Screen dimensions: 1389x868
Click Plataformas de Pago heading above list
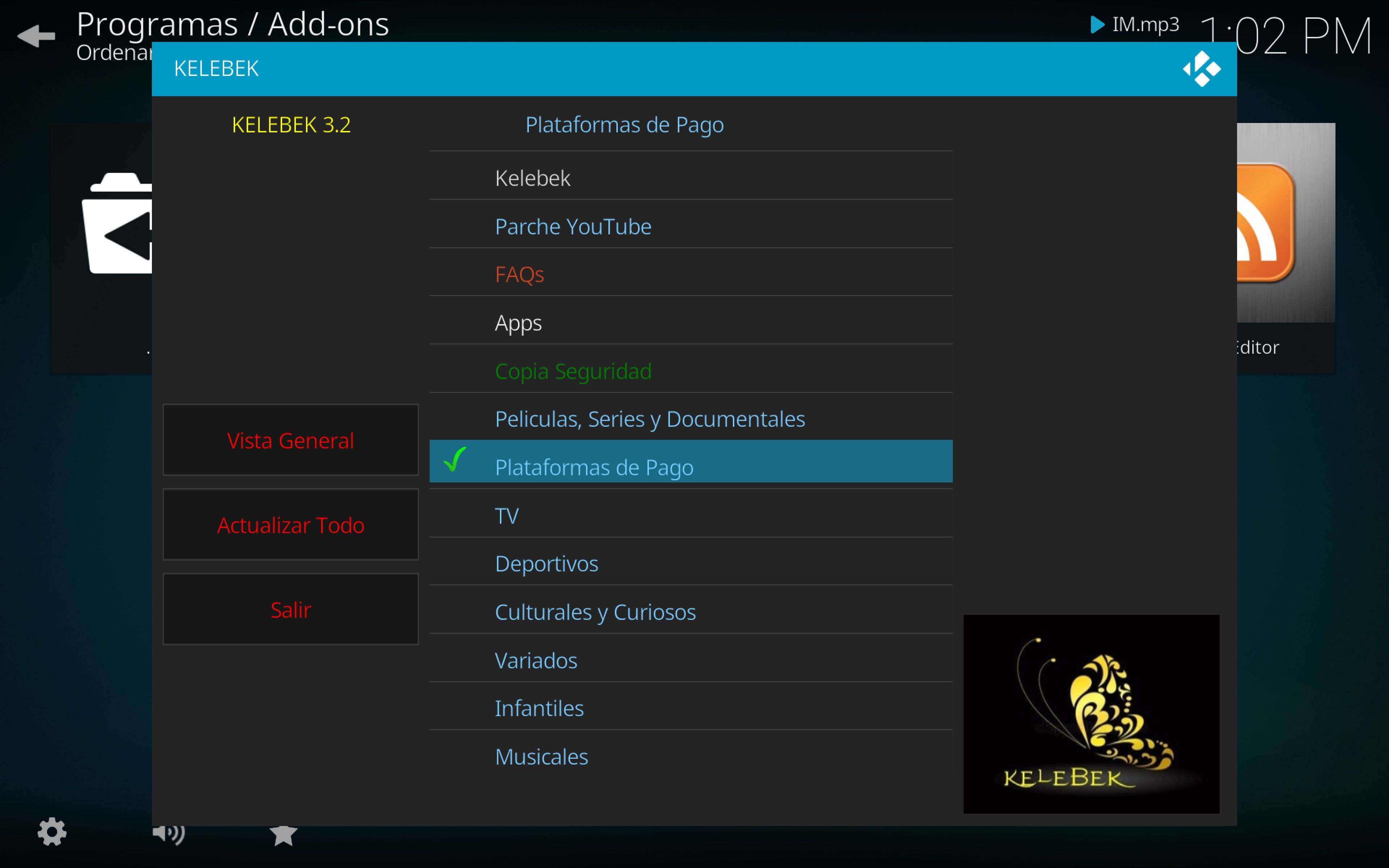click(x=624, y=124)
